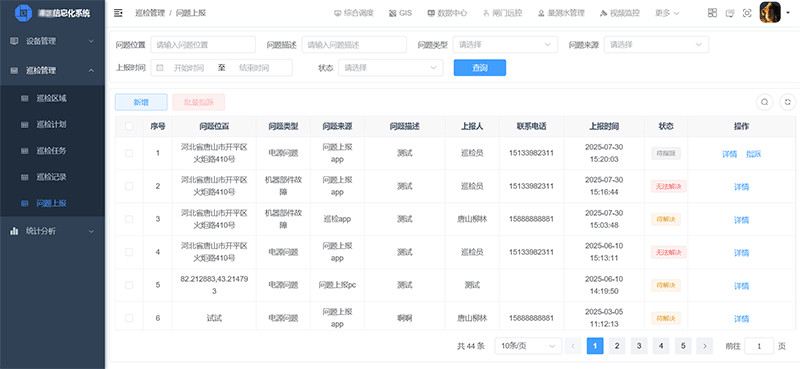Click the 巡检管理 breadcrumb
Image resolution: width=800 pixels, height=369 pixels.
[x=150, y=13]
